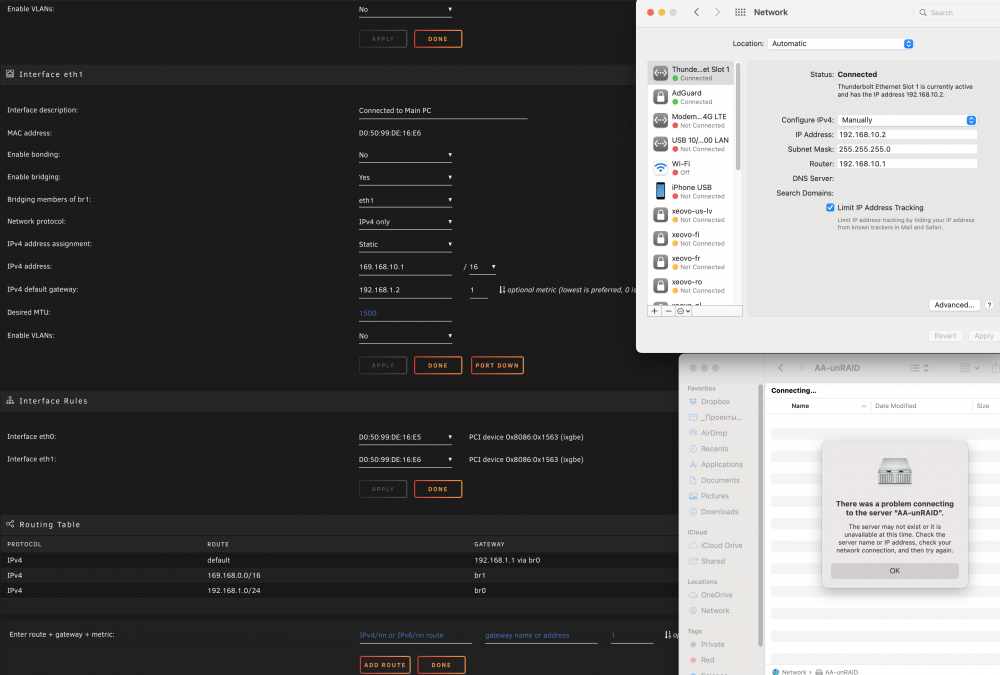
Task: Click DONE under the Routing Table
Action: coord(441,665)
